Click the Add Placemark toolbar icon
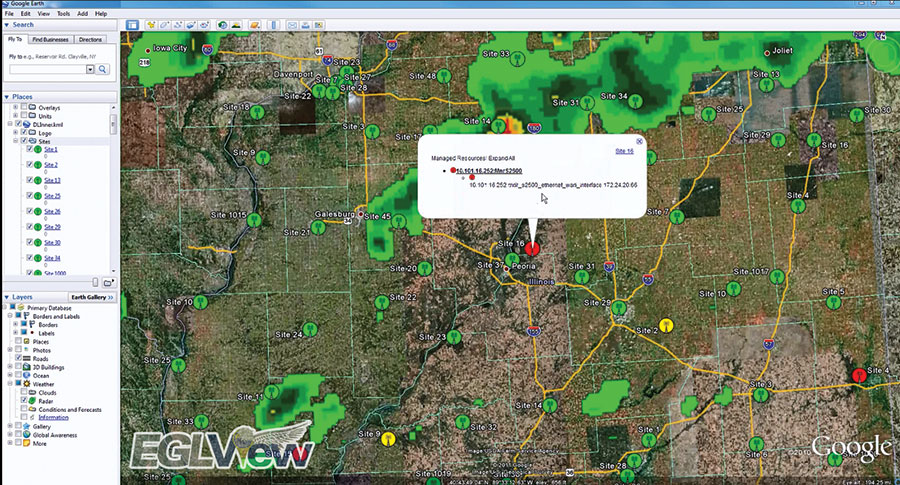The width and height of the screenshot is (900, 485). click(152, 24)
